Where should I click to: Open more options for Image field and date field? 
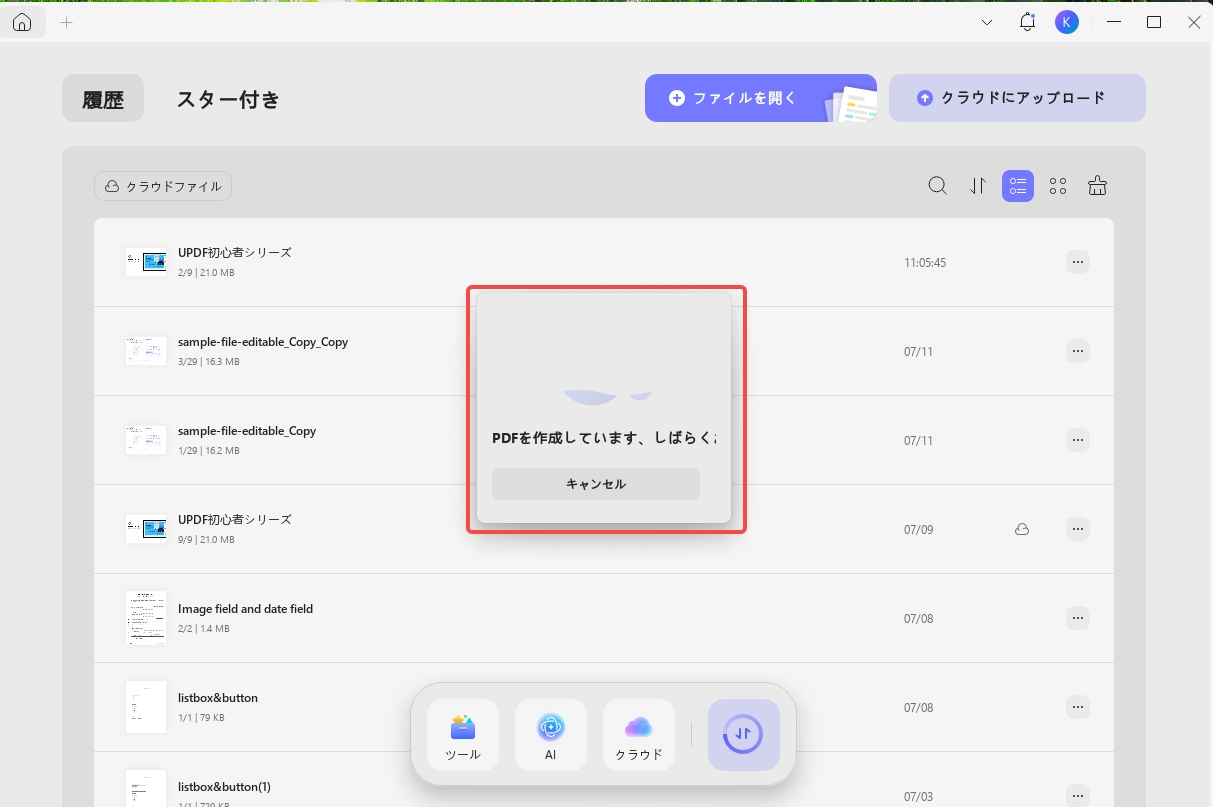(x=1077, y=618)
